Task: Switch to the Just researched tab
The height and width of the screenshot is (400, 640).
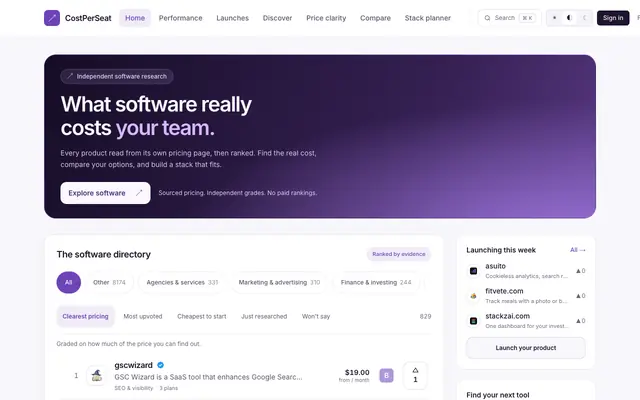Action: pyautogui.click(x=264, y=316)
